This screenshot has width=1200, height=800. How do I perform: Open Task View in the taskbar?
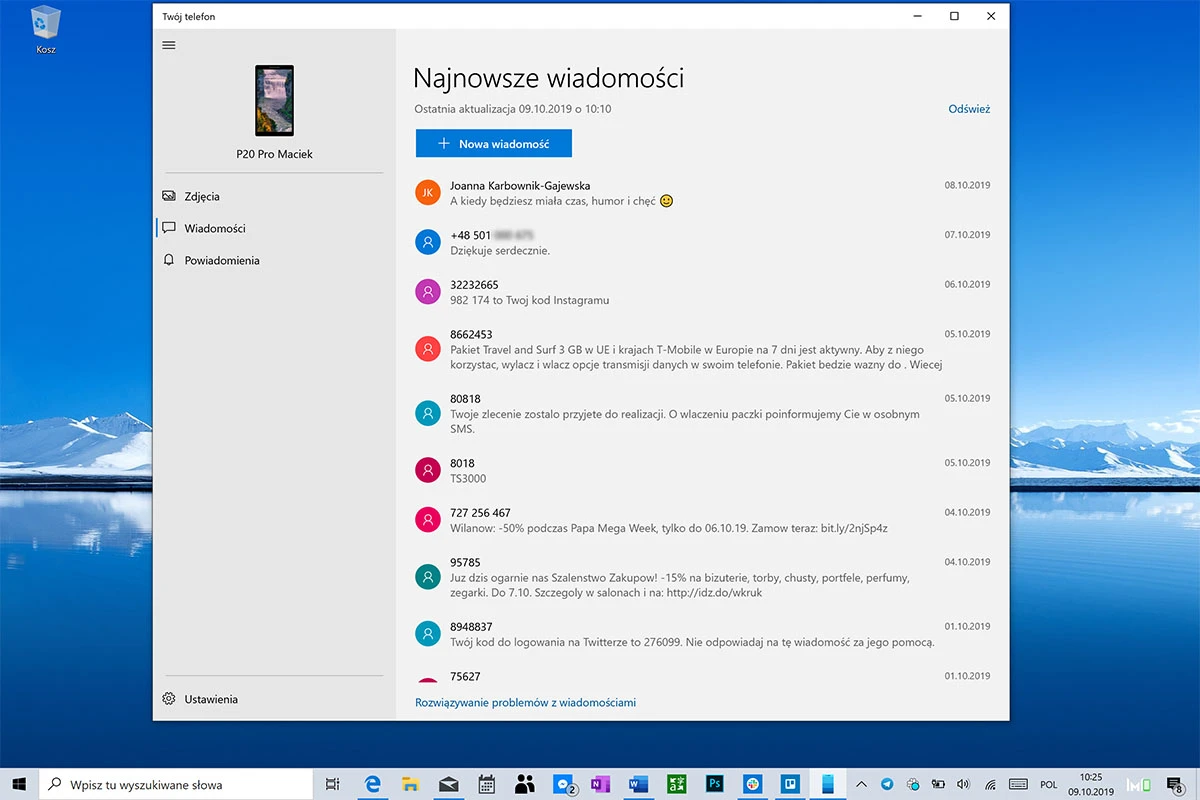point(333,785)
